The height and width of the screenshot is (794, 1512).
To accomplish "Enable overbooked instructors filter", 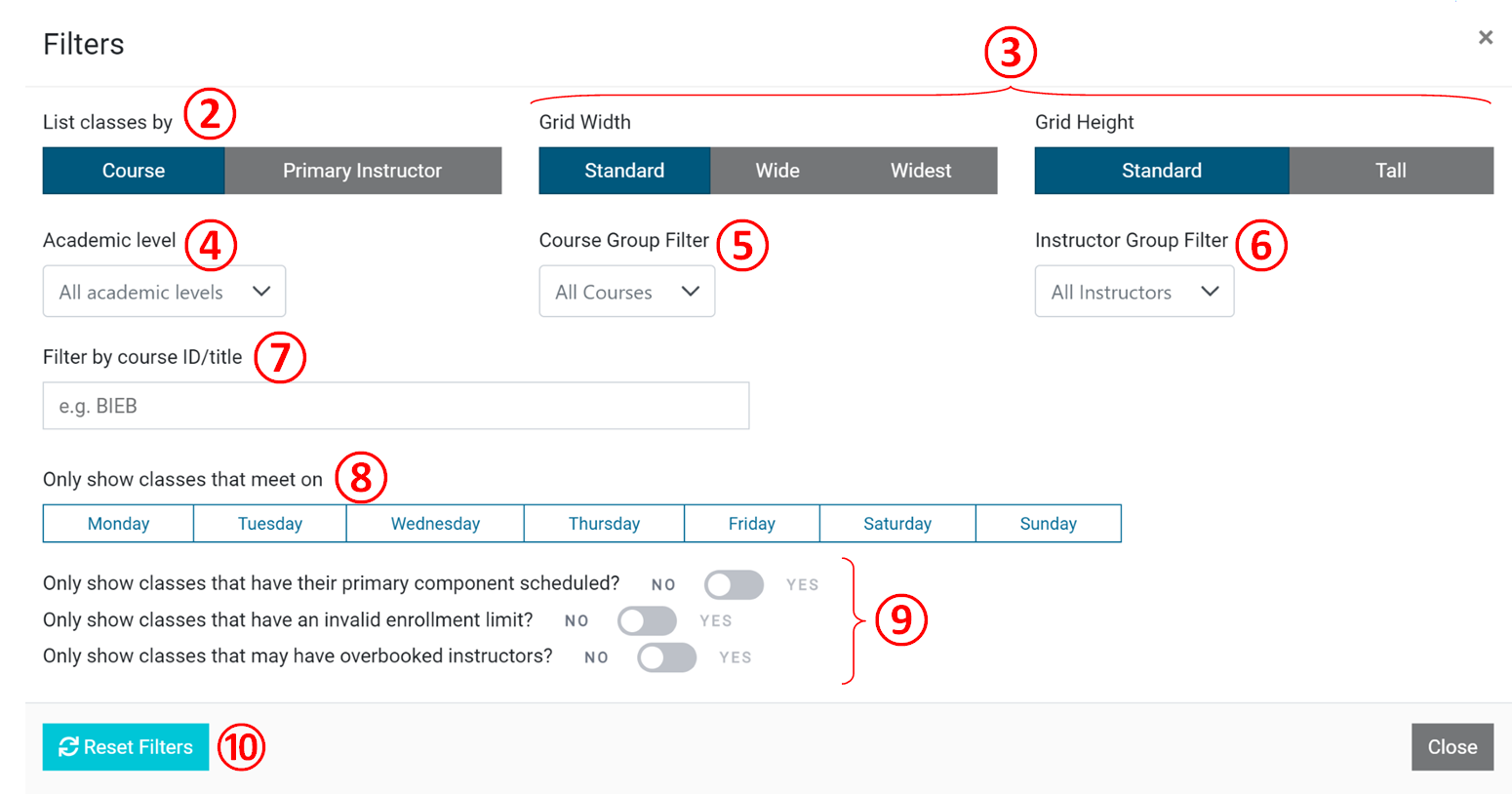I will click(x=666, y=656).
